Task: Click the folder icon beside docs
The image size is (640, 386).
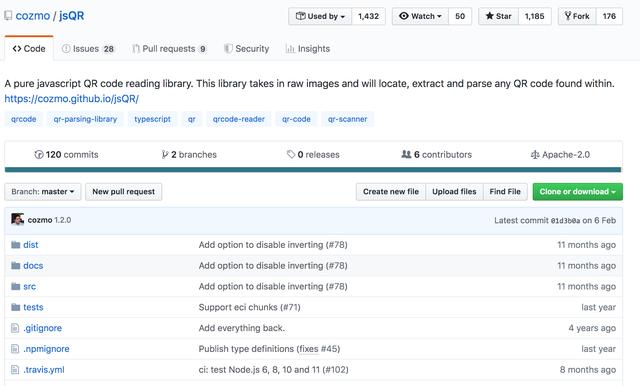Action: 16,266
